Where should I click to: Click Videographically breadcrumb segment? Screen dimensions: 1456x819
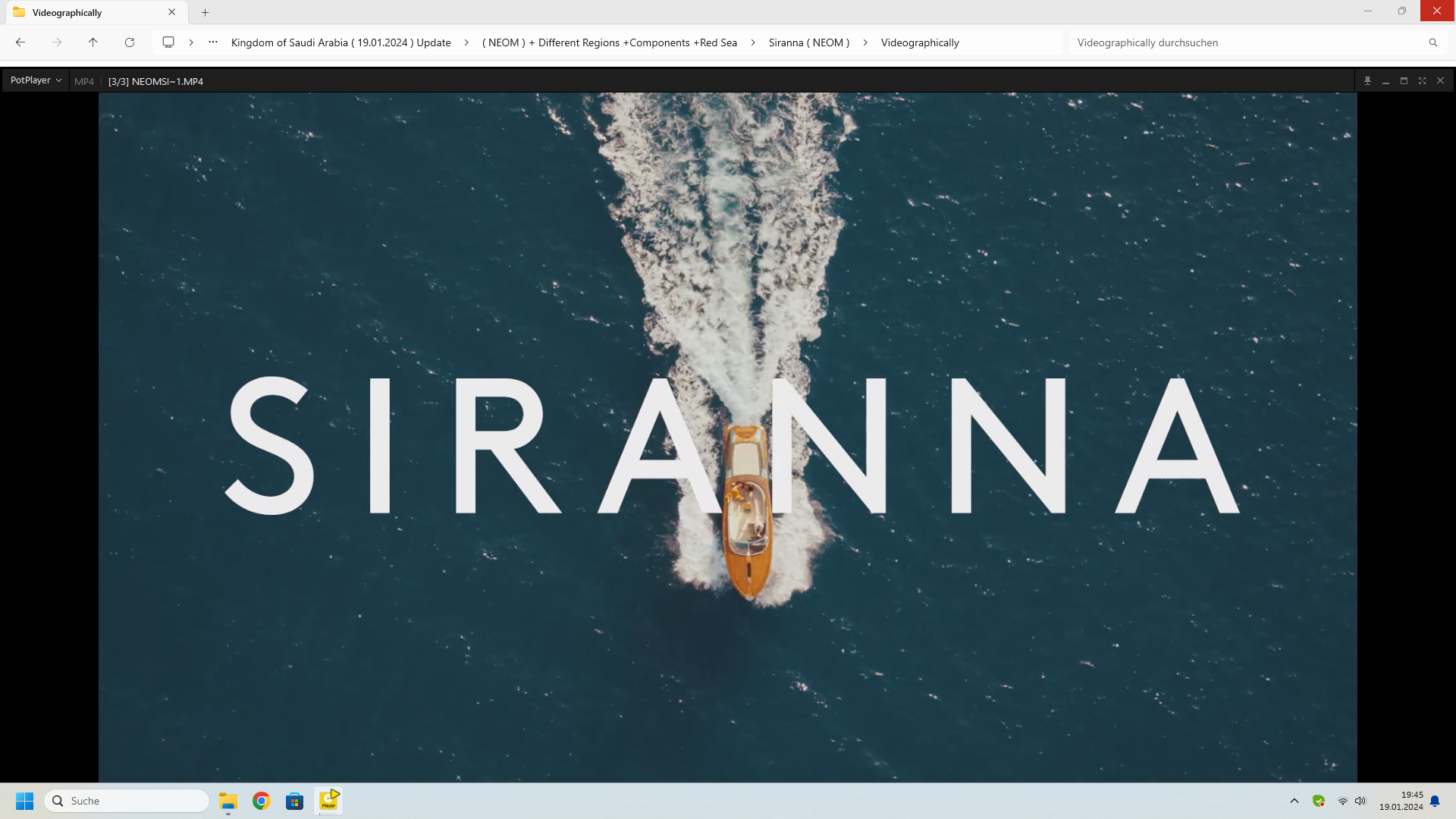tap(920, 42)
